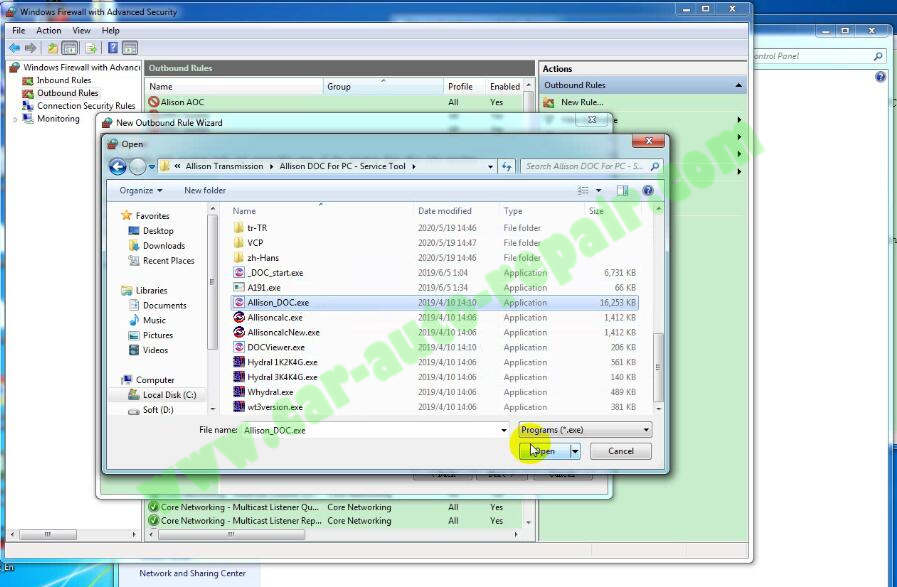
Task: Open the Action menu
Action: 49,30
